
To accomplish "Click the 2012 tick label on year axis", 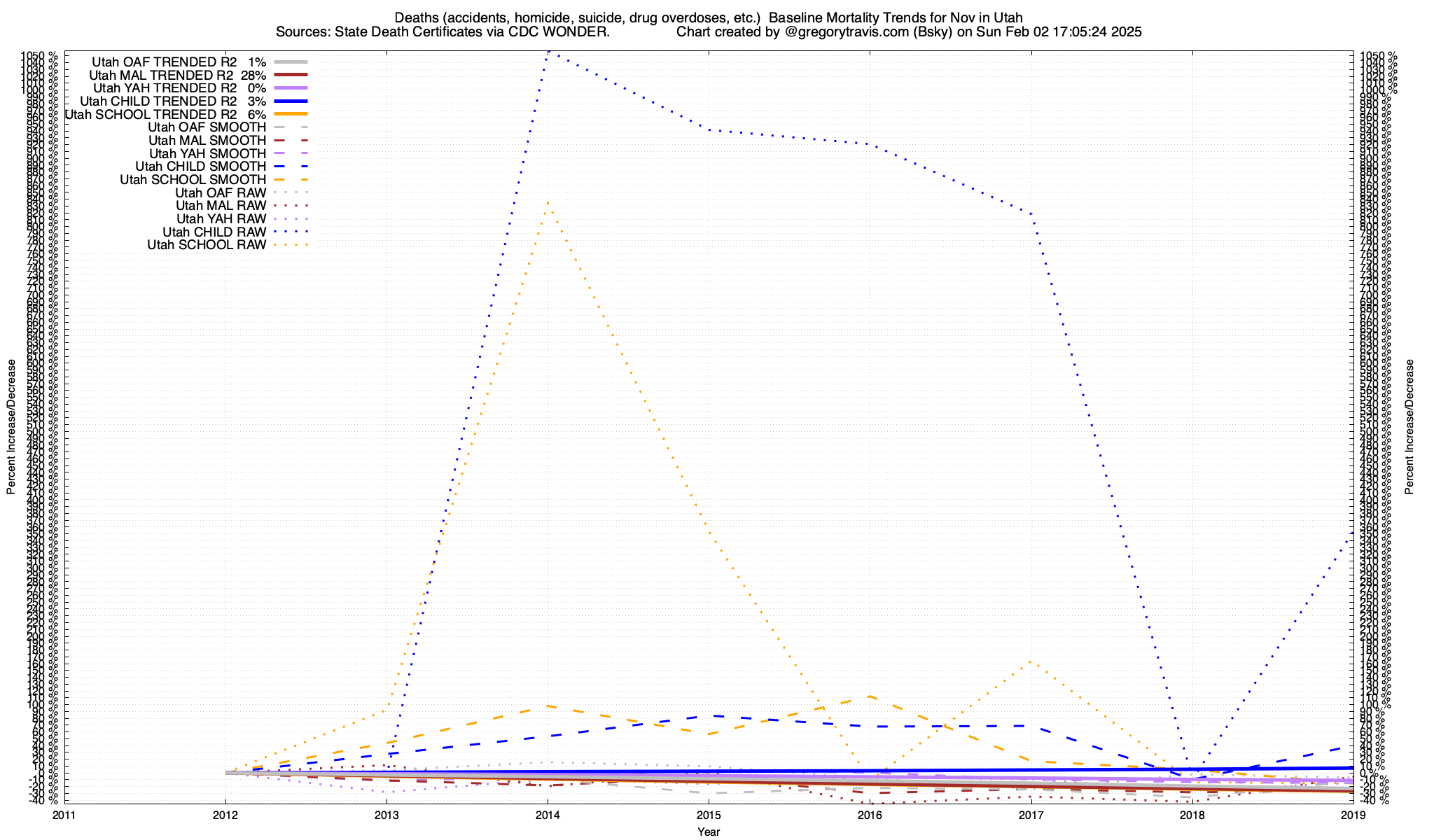I will coord(225,815).
